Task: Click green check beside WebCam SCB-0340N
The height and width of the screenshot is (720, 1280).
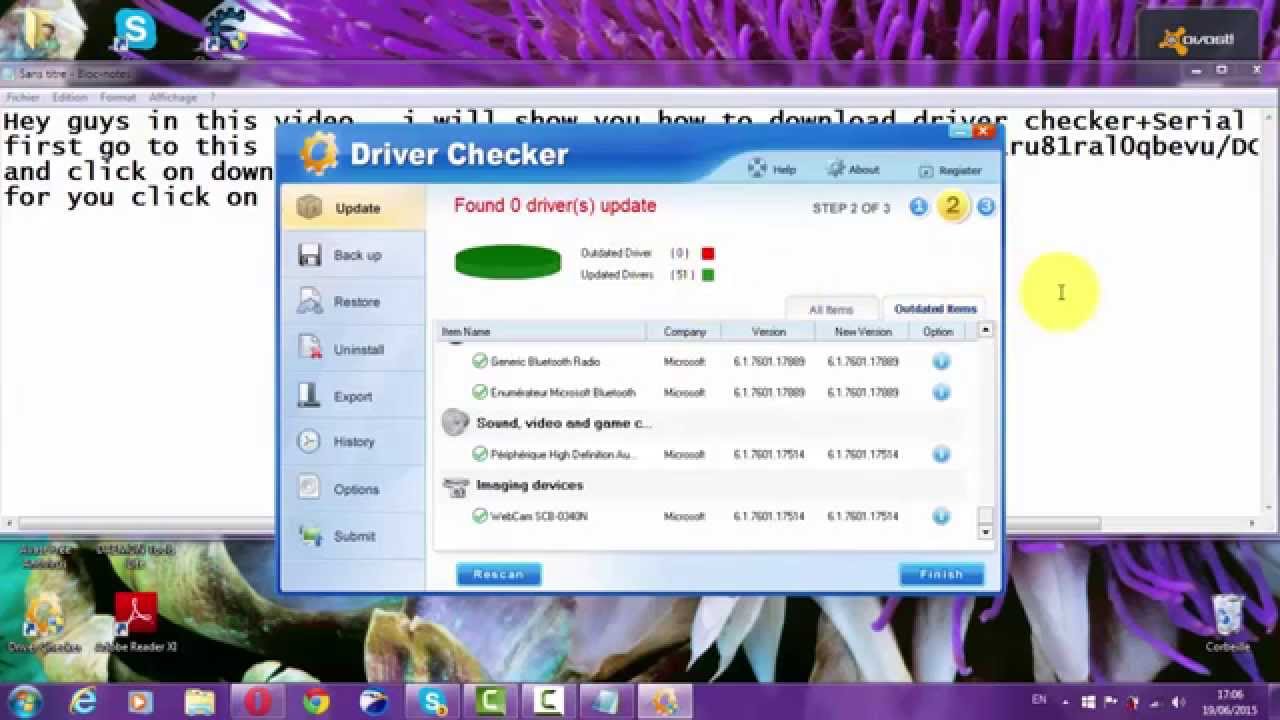Action: tap(480, 516)
